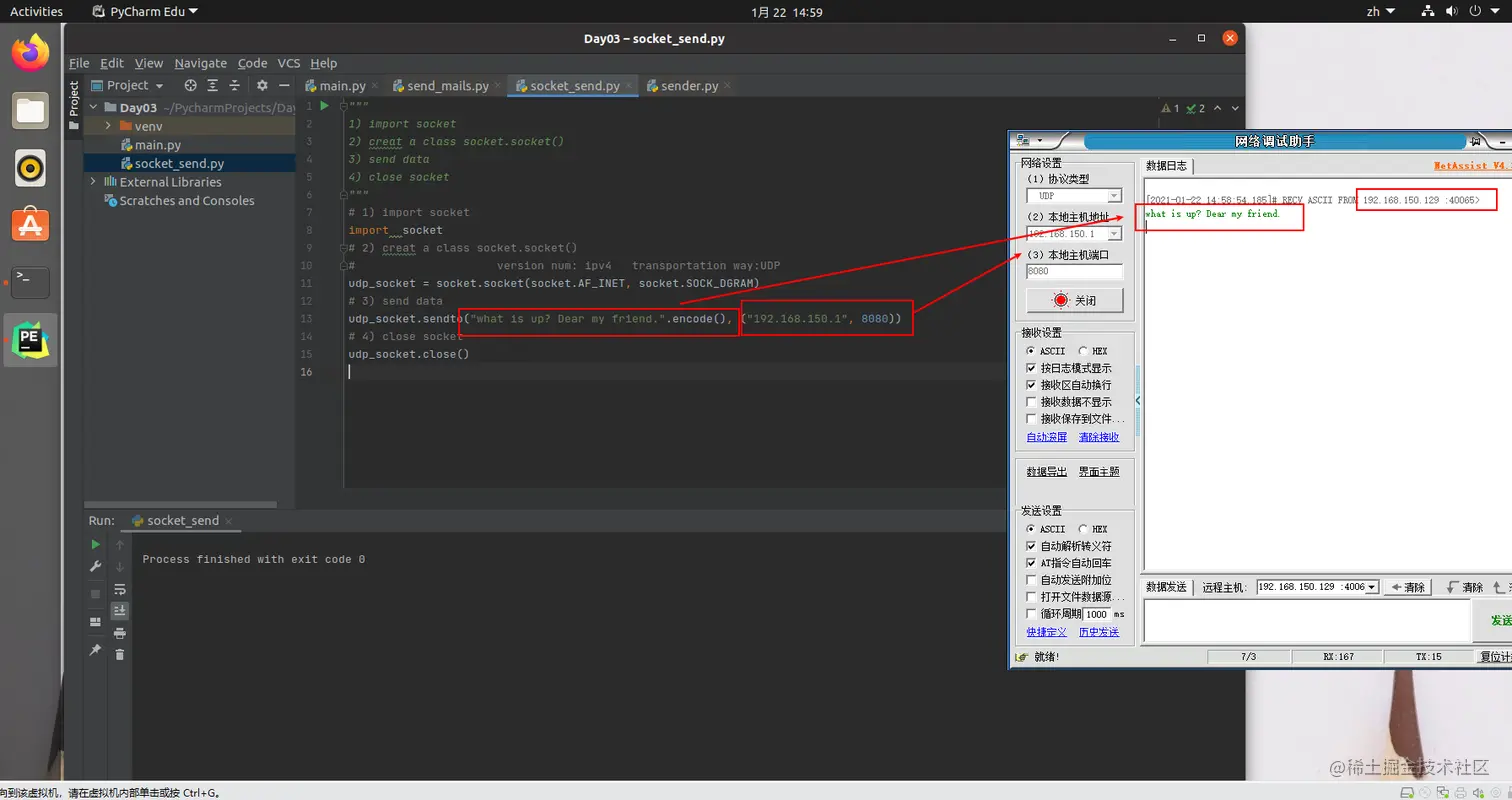
Task: Collapse NetAssist left settings panel arrow
Action: 1138,400
